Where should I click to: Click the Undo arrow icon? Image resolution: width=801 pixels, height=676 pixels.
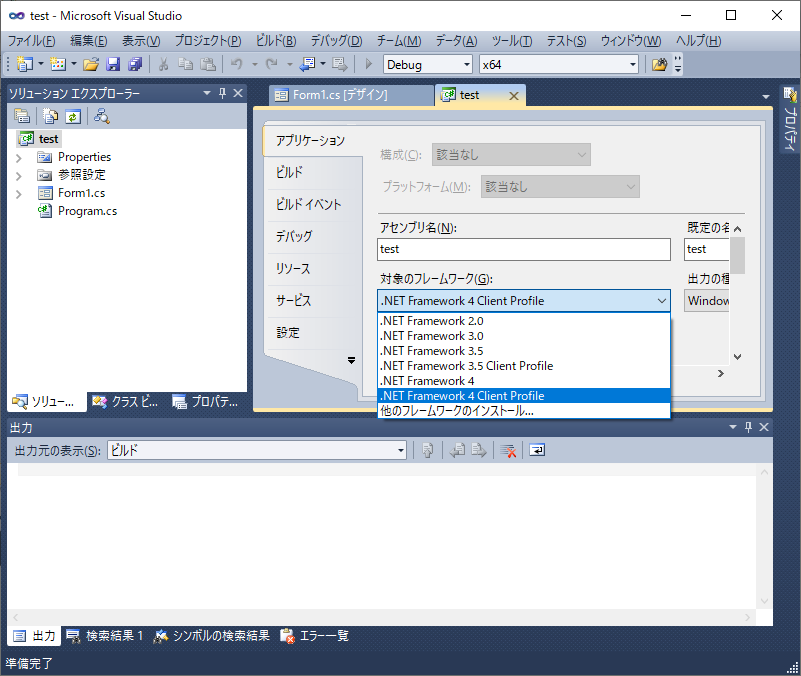[x=237, y=64]
